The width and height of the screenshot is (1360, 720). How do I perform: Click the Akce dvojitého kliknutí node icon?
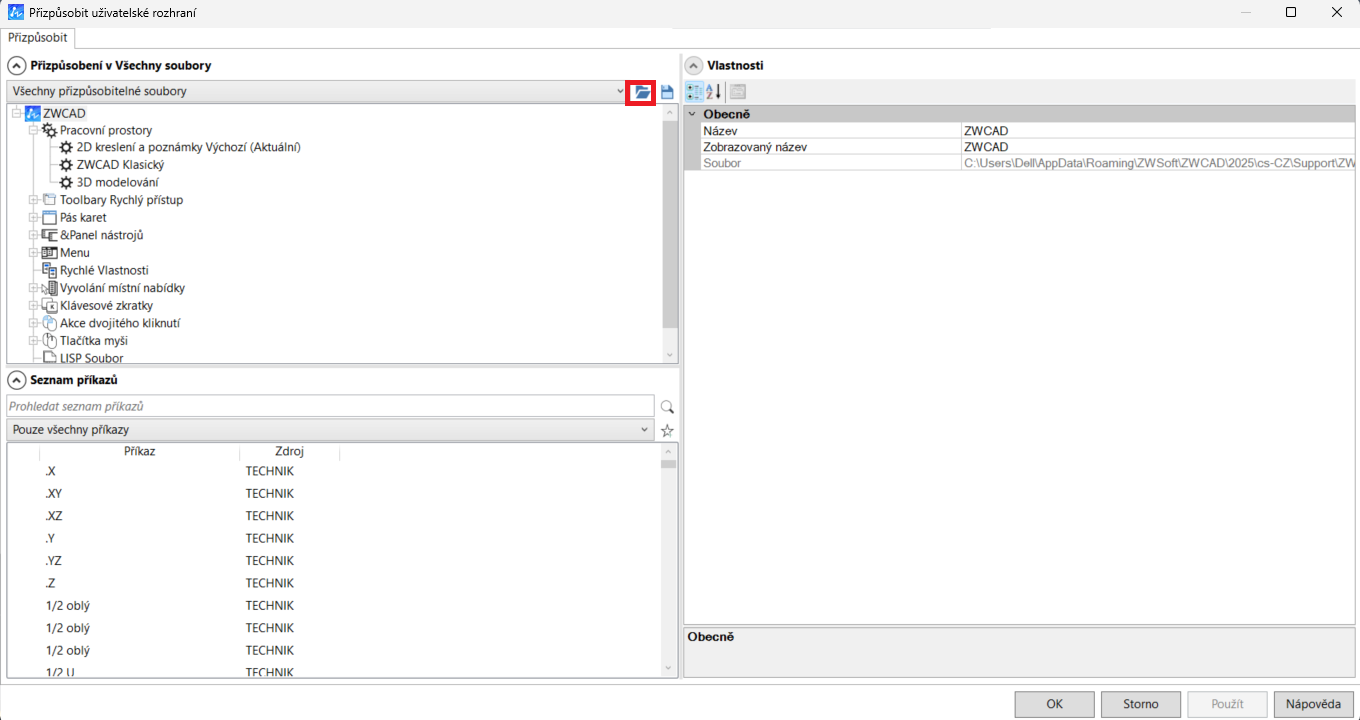coord(50,323)
